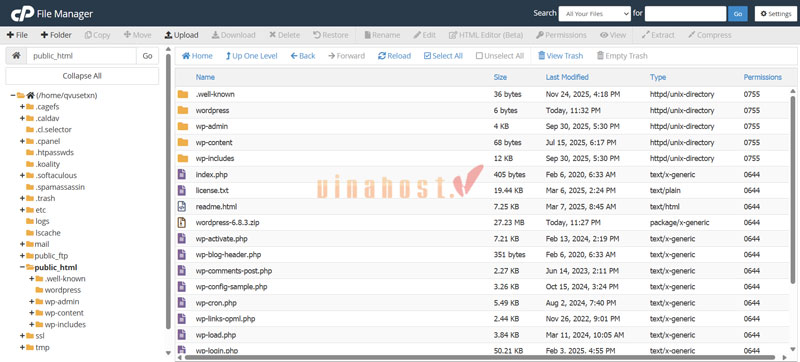The width and height of the screenshot is (800, 362).
Task: Click the wp-load.php file icon
Action: pos(182,334)
